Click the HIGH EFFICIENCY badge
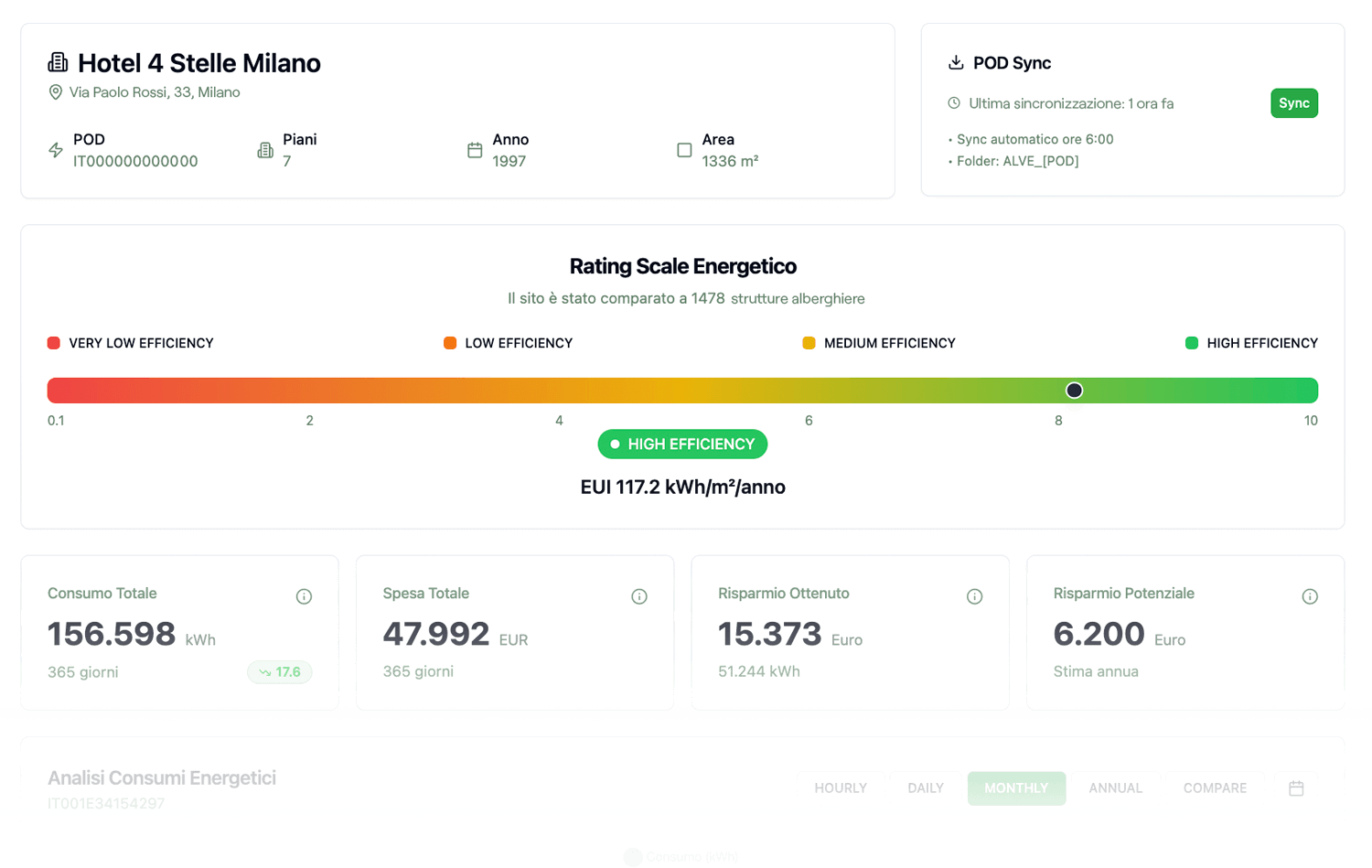This screenshot has width=1372, height=868. (682, 445)
